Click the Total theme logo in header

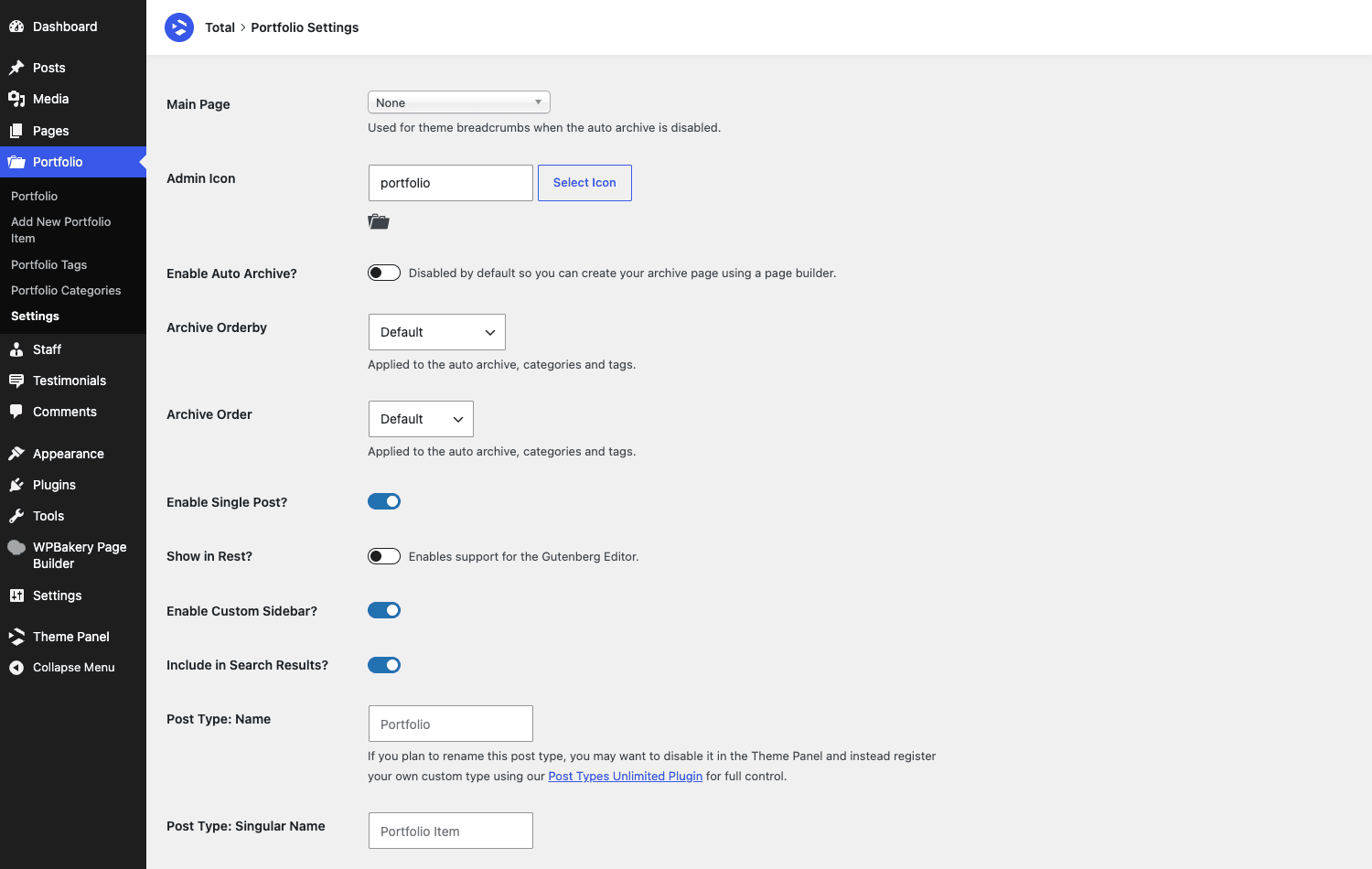point(179,27)
